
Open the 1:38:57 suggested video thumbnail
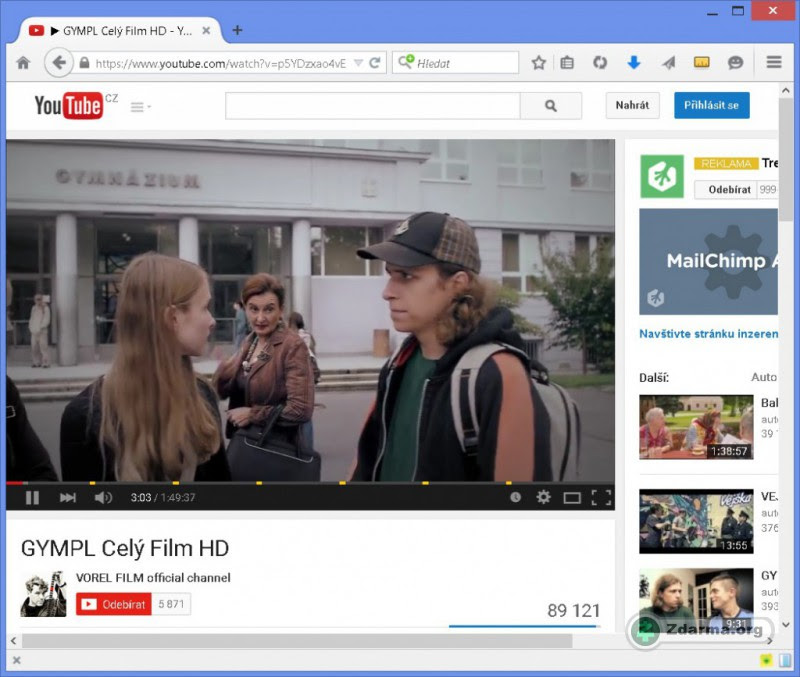696,427
